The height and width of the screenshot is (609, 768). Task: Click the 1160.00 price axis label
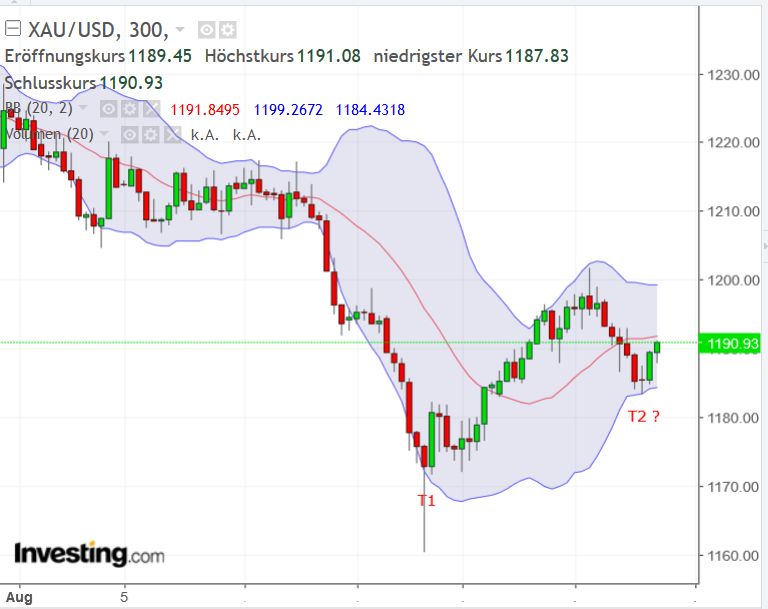[x=733, y=556]
